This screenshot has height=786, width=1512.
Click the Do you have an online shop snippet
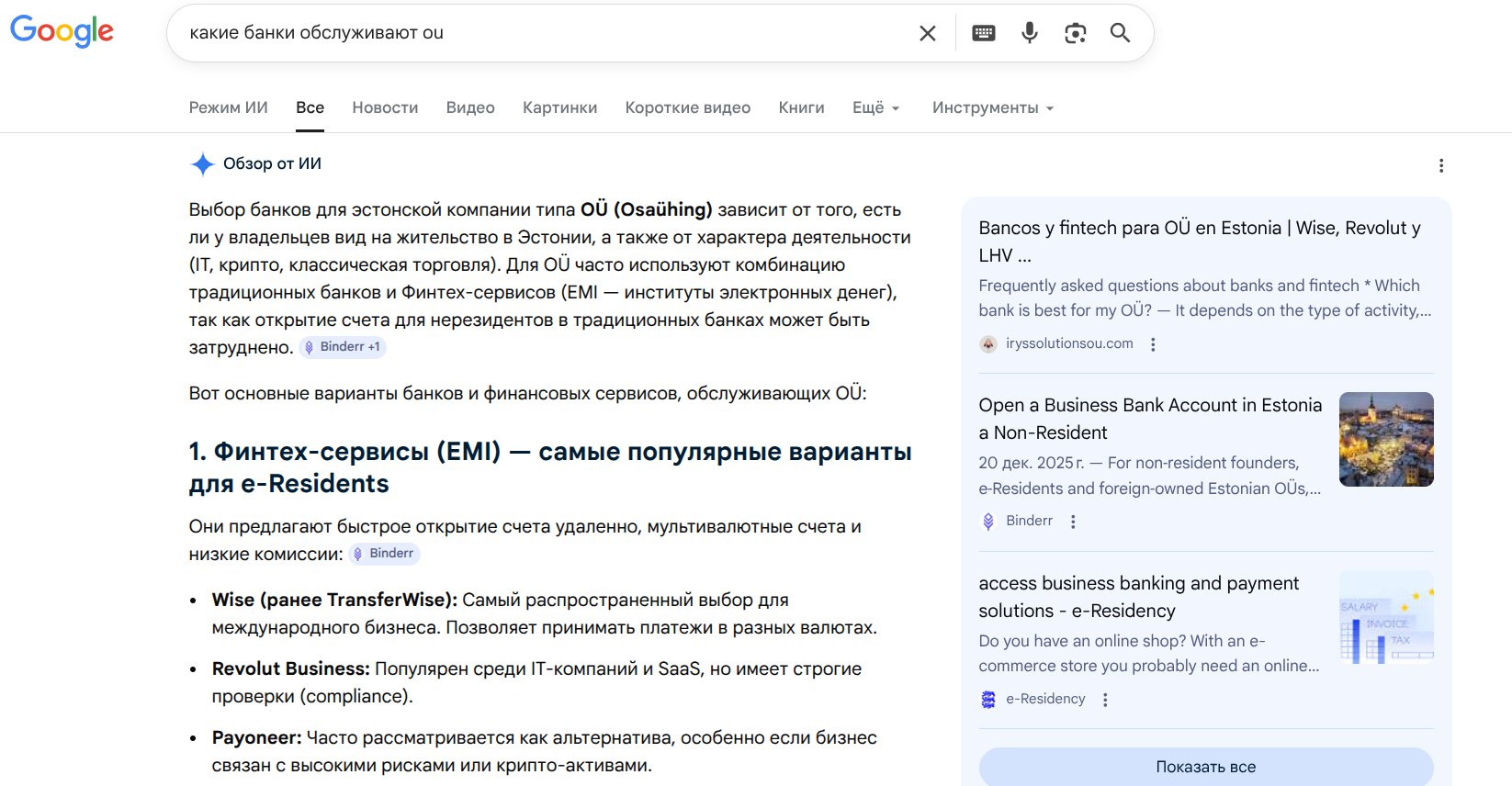click(1149, 653)
